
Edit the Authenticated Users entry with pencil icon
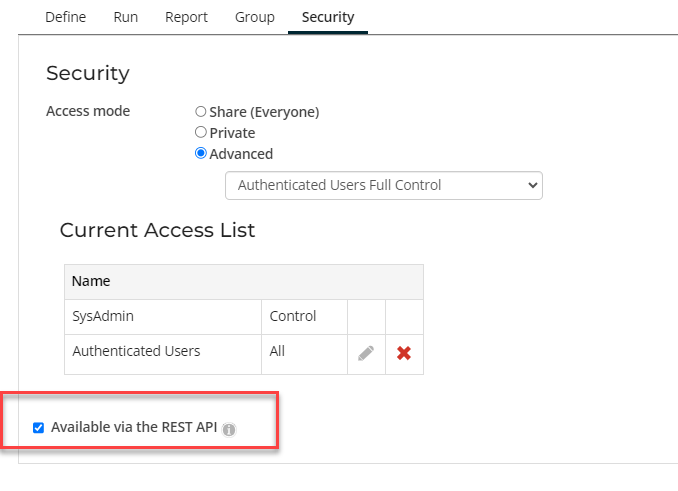click(x=366, y=353)
